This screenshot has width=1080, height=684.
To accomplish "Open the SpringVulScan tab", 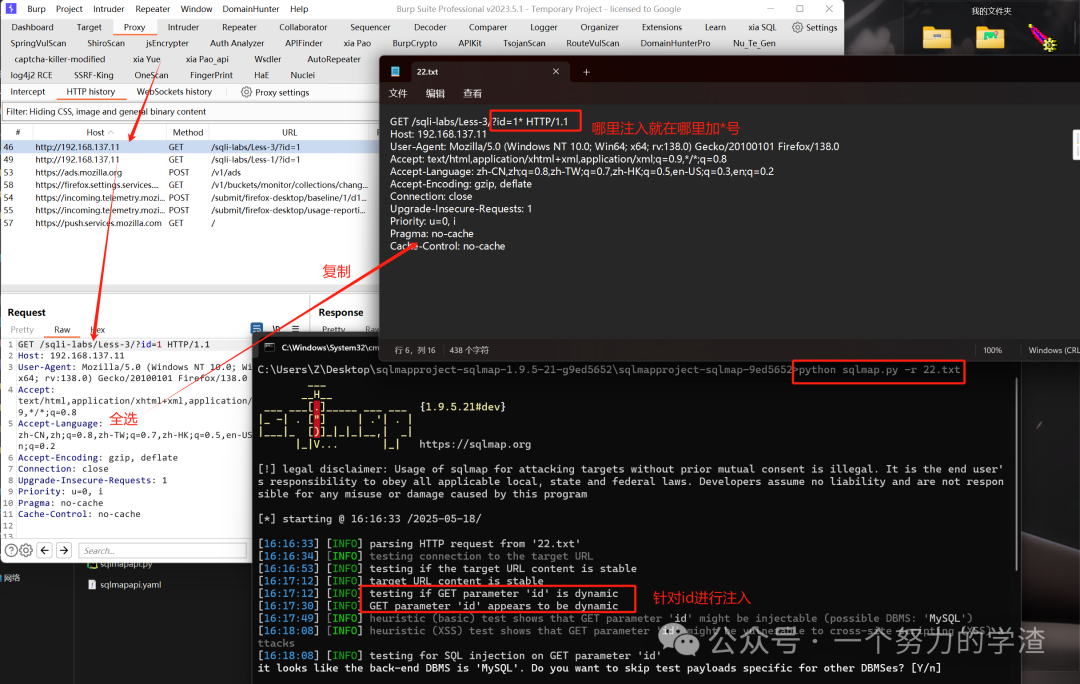I will (38, 43).
